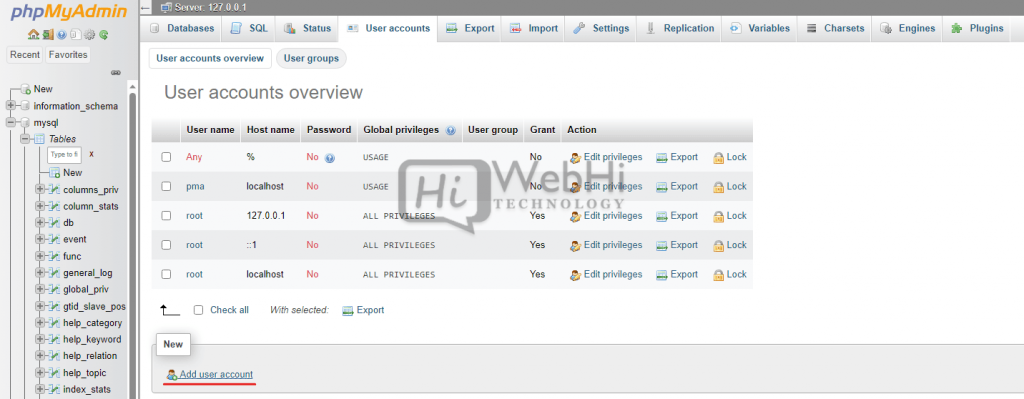Expand the columns_priv table node

40,189
